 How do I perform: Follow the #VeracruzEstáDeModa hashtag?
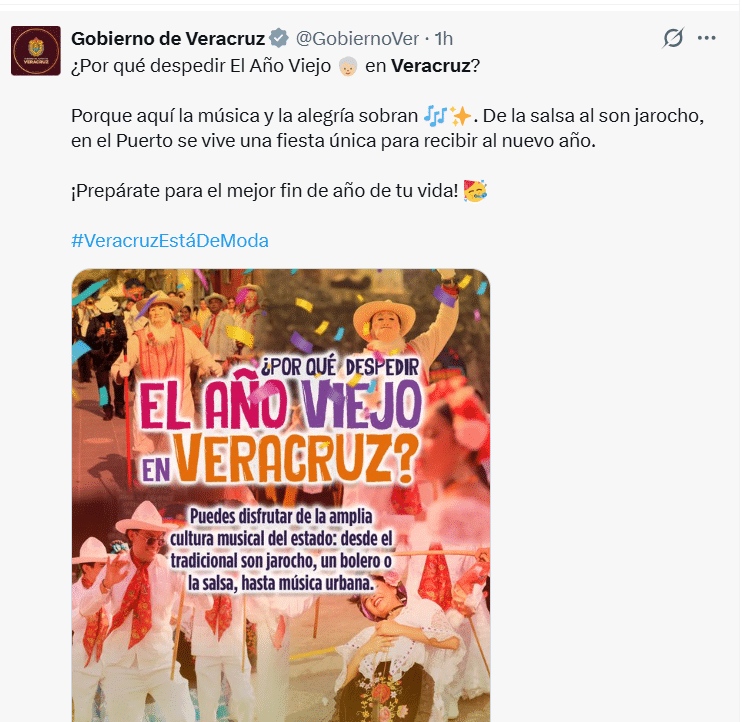(170, 241)
